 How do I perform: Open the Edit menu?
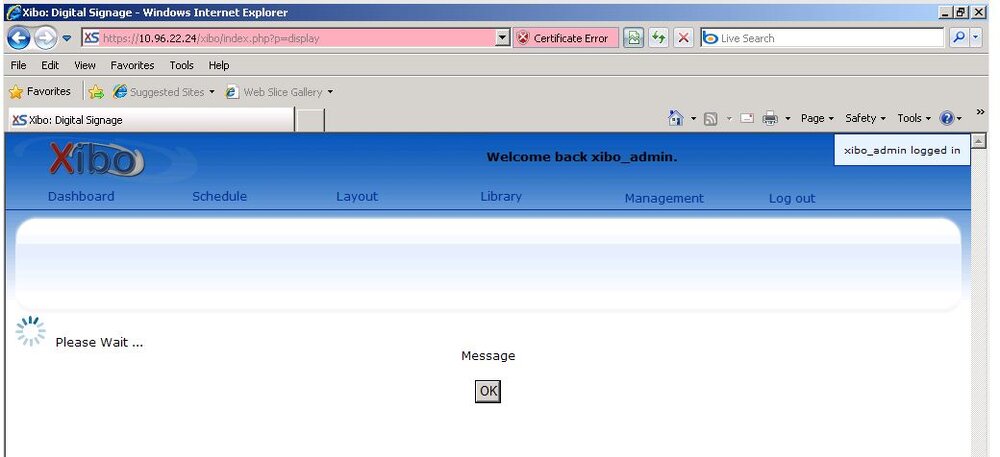pyautogui.click(x=50, y=65)
